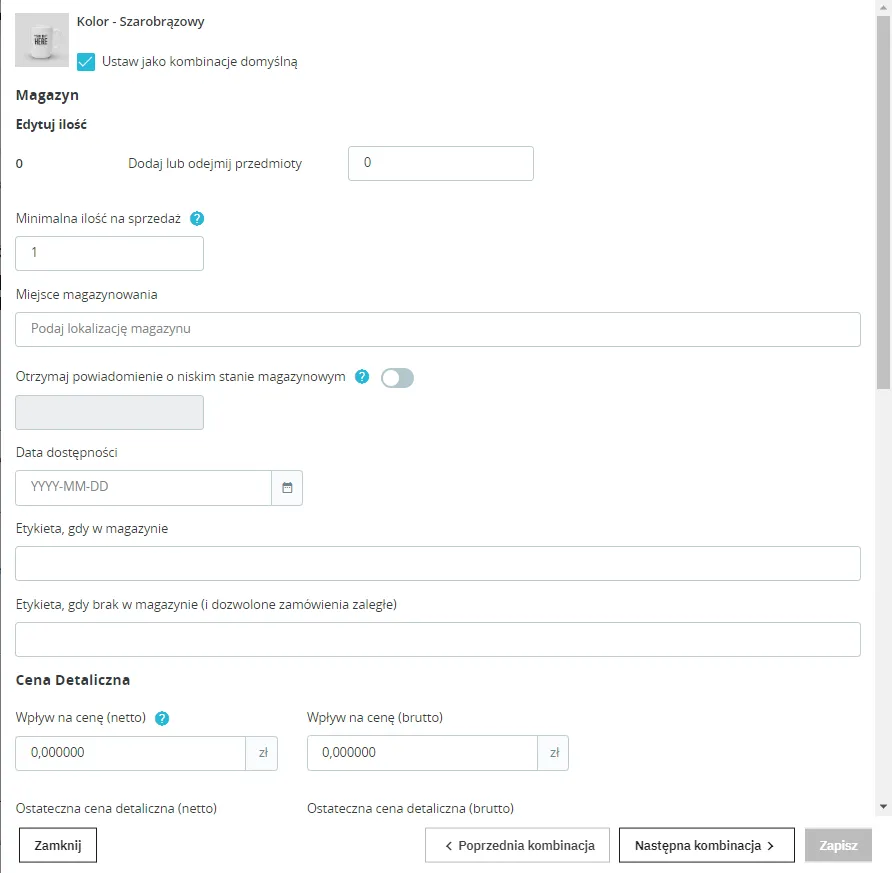Click the out-of-stock label input field

(437, 640)
